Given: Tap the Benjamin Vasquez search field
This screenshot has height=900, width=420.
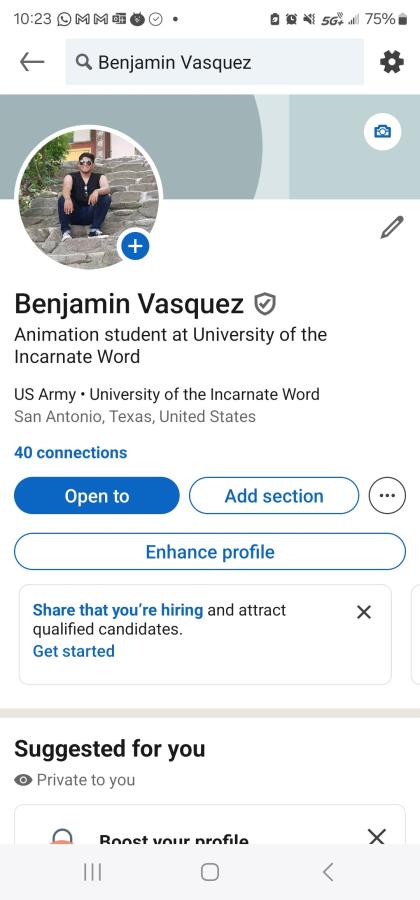Looking at the screenshot, I should click(x=215, y=62).
